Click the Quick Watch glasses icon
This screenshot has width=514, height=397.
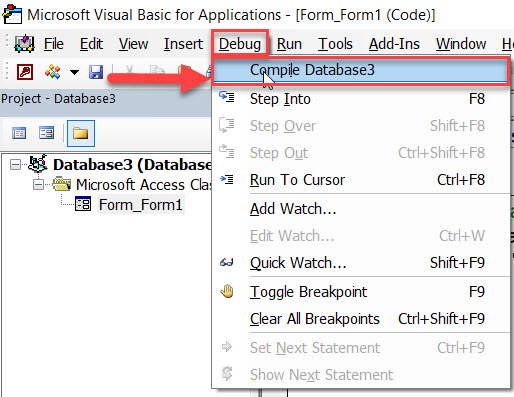(227, 263)
